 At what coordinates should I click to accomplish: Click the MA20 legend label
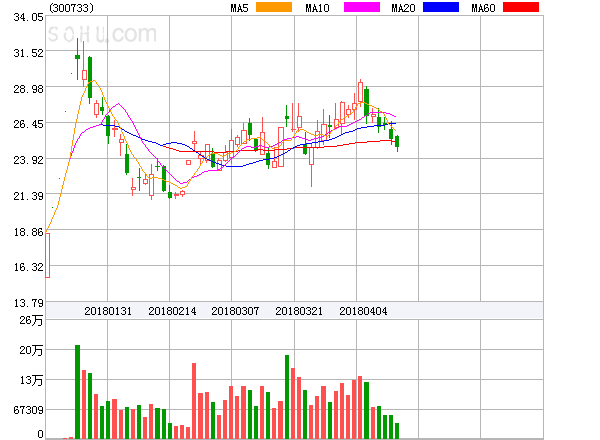(x=403, y=8)
